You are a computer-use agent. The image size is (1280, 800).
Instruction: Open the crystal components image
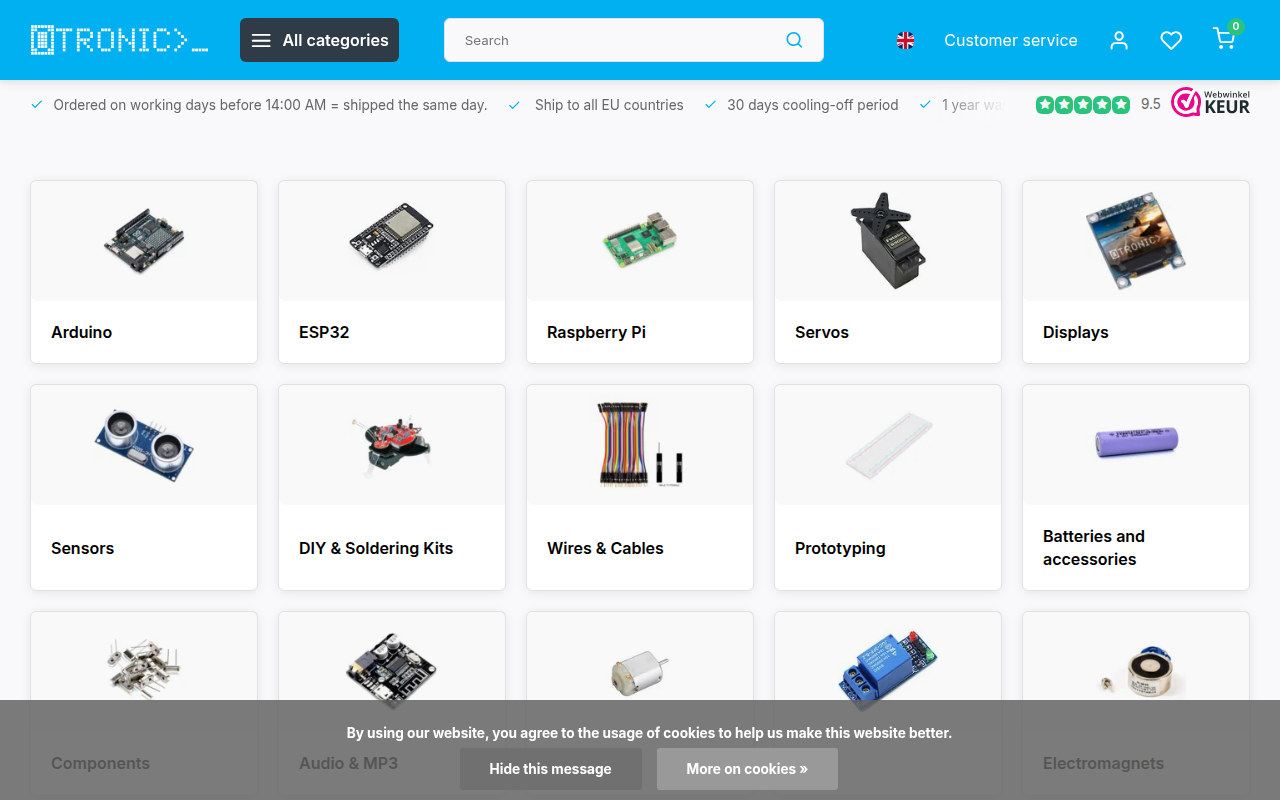144,667
